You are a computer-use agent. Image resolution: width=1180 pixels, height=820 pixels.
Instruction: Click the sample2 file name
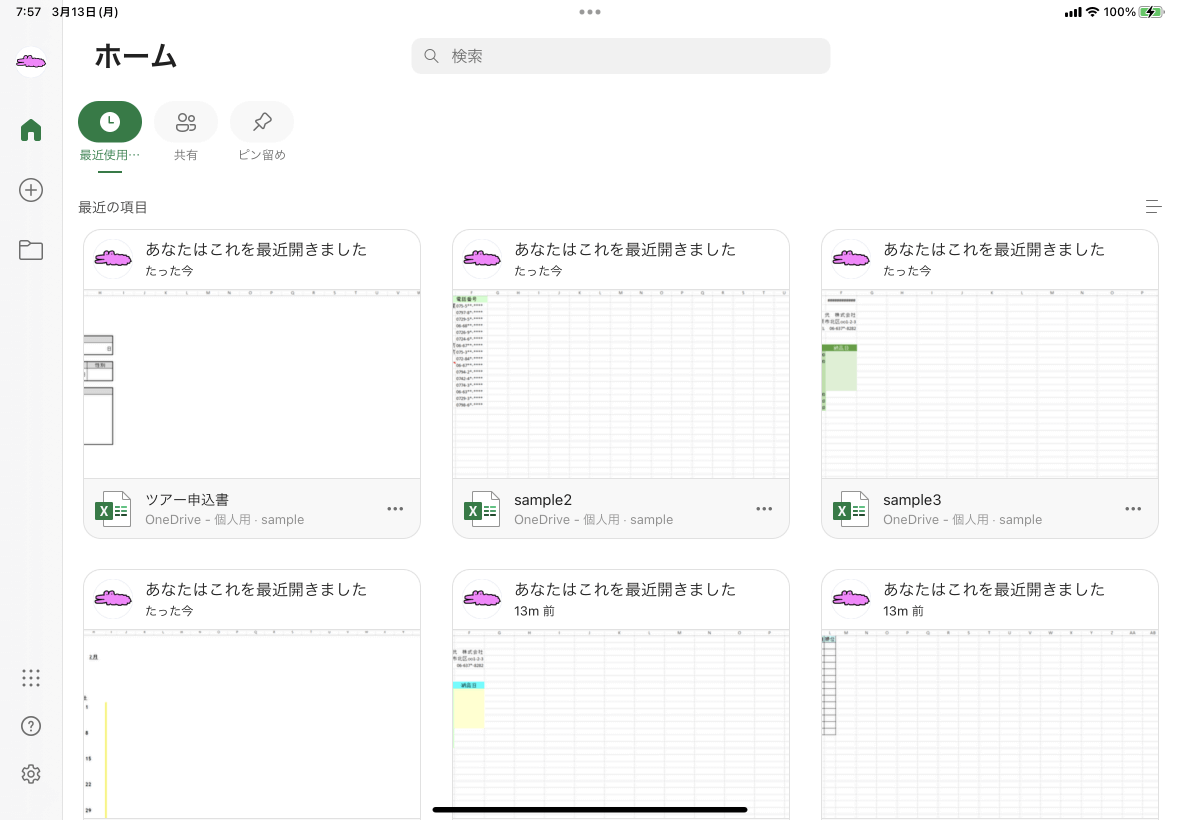click(543, 500)
